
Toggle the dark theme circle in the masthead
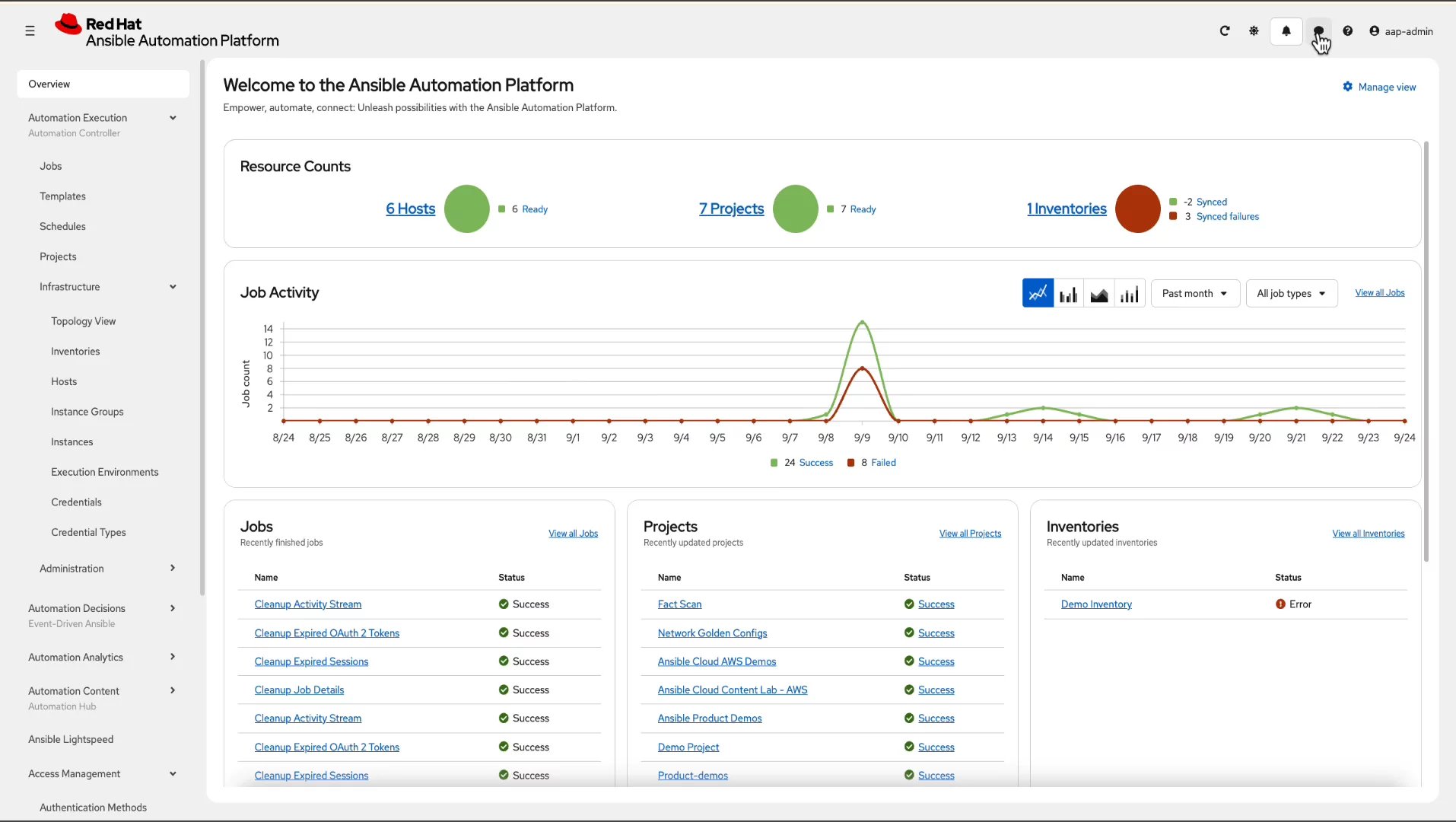(1318, 31)
